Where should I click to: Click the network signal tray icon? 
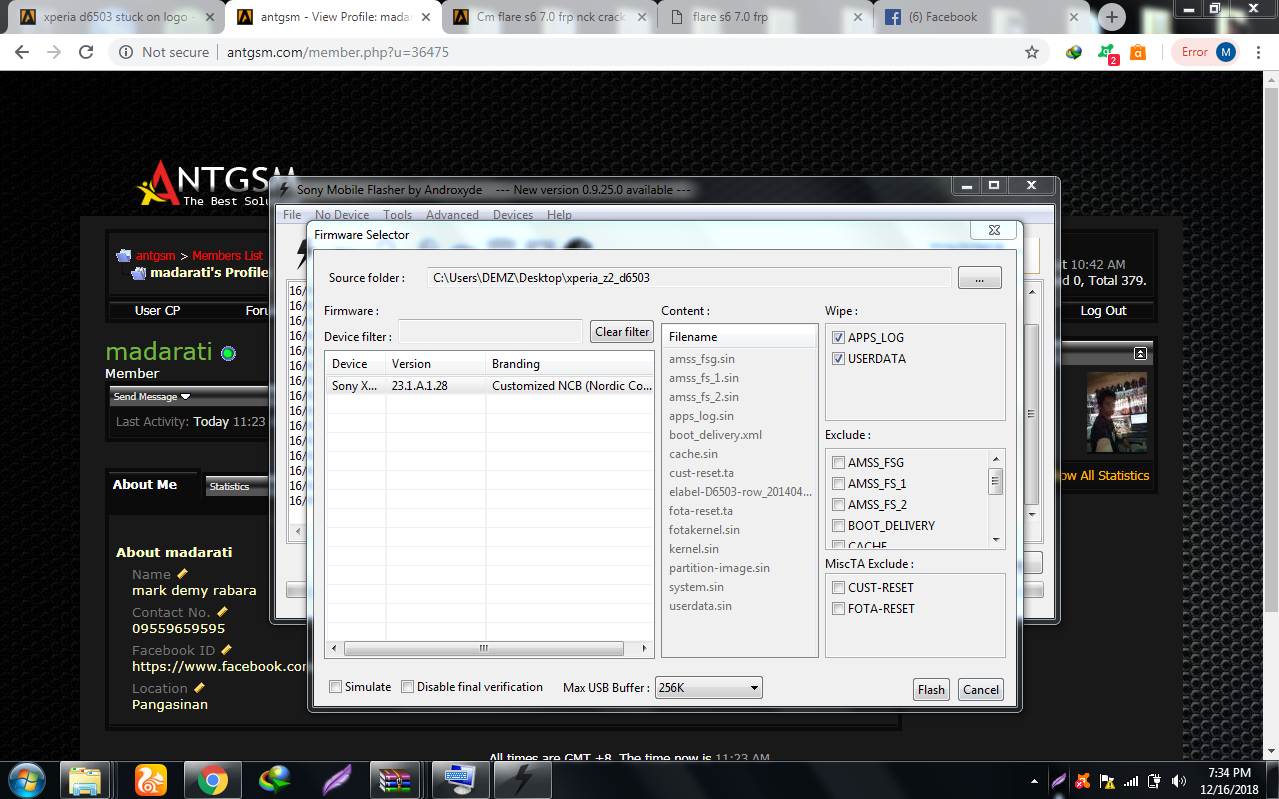[x=1131, y=780]
